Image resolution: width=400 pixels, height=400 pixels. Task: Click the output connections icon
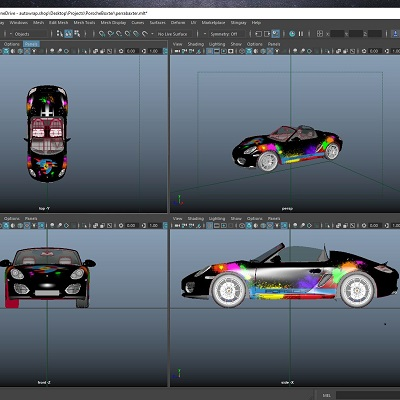tap(267, 34)
